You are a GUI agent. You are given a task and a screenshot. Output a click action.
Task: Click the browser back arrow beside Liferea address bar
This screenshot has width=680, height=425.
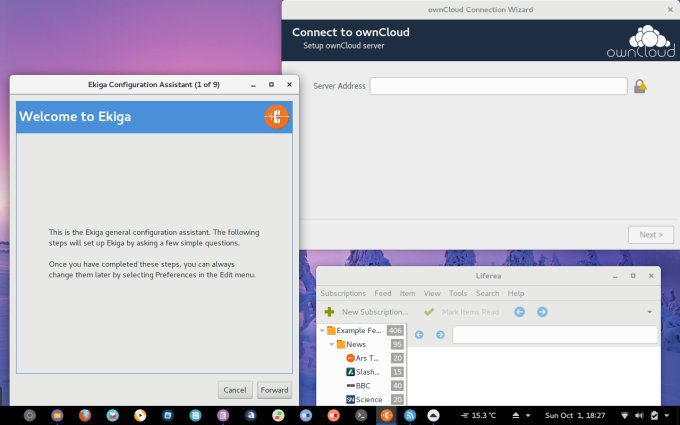click(419, 334)
